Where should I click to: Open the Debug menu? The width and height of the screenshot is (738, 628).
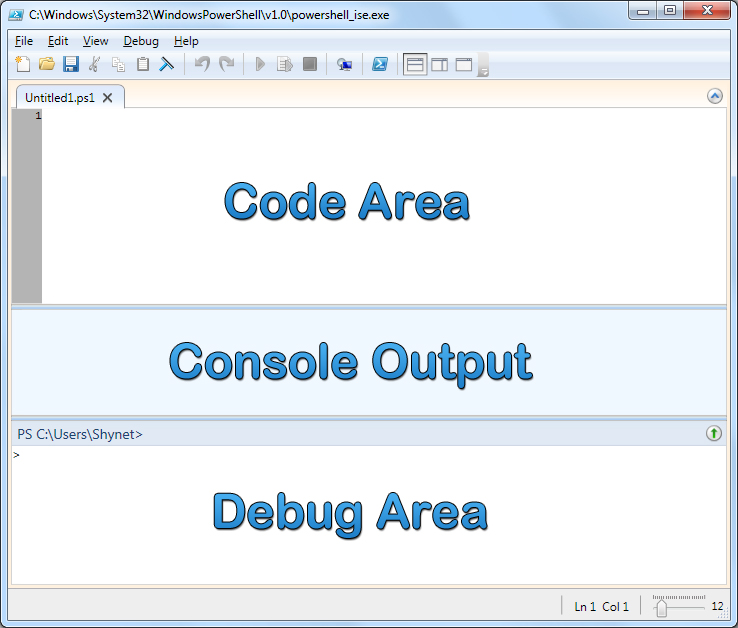click(141, 41)
